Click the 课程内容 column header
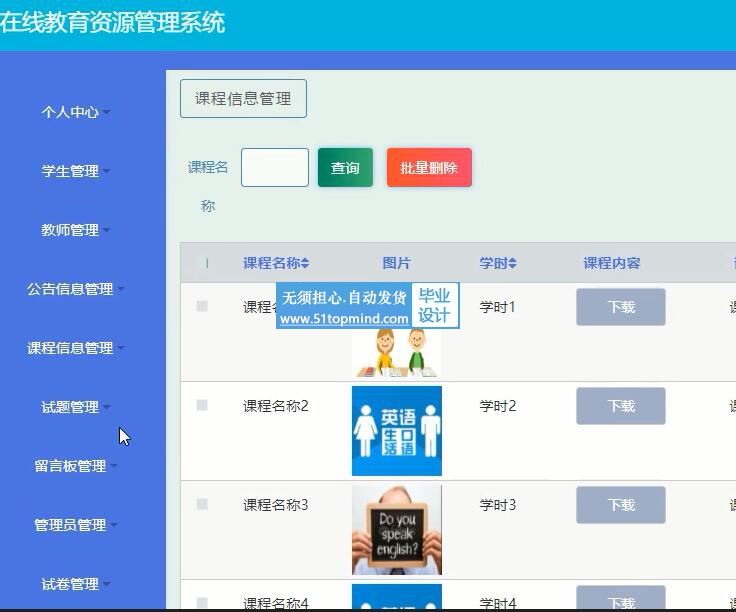Screen dimensions: 736x612 (612, 263)
